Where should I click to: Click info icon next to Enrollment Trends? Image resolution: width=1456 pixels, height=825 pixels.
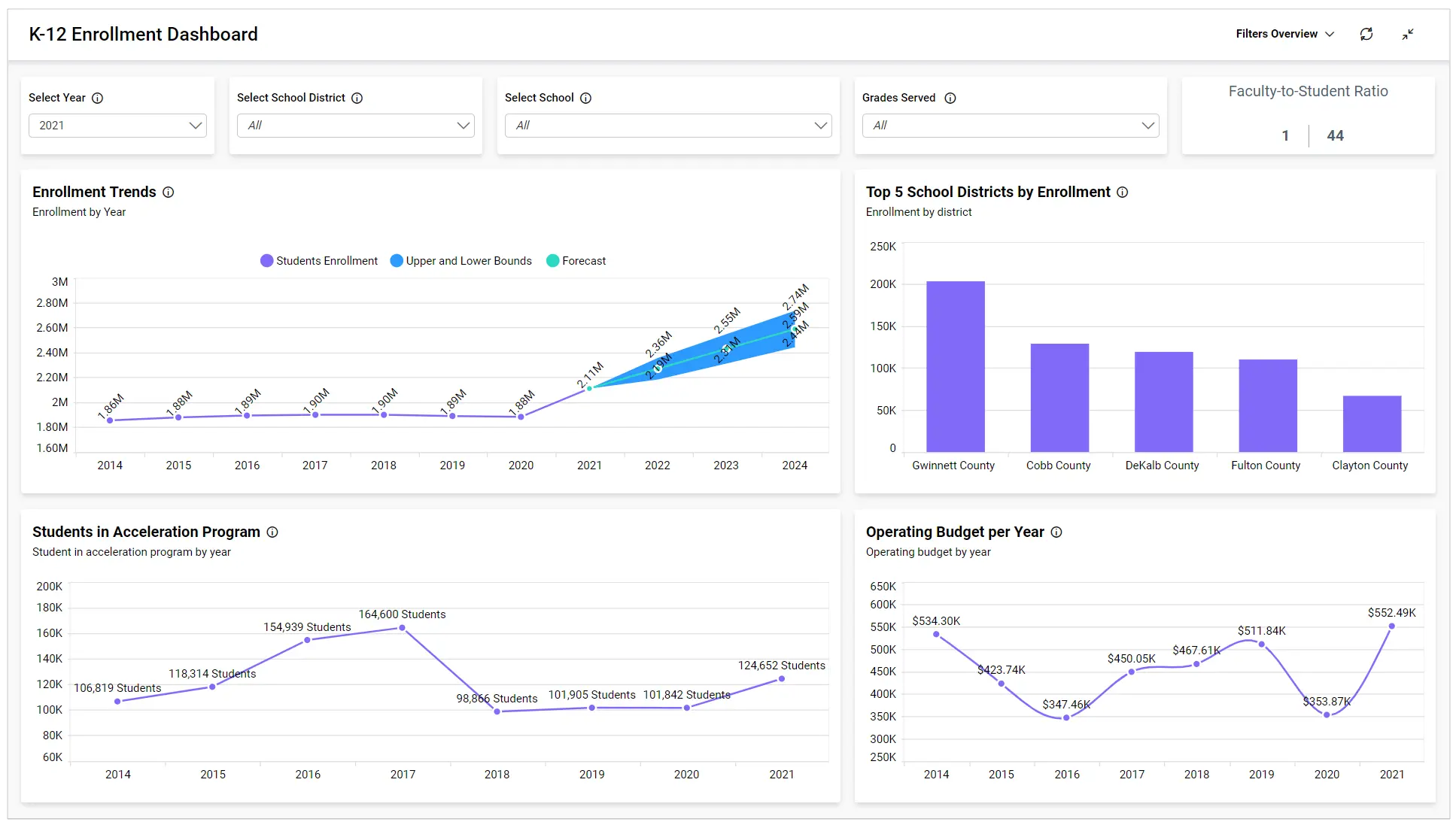(x=169, y=192)
